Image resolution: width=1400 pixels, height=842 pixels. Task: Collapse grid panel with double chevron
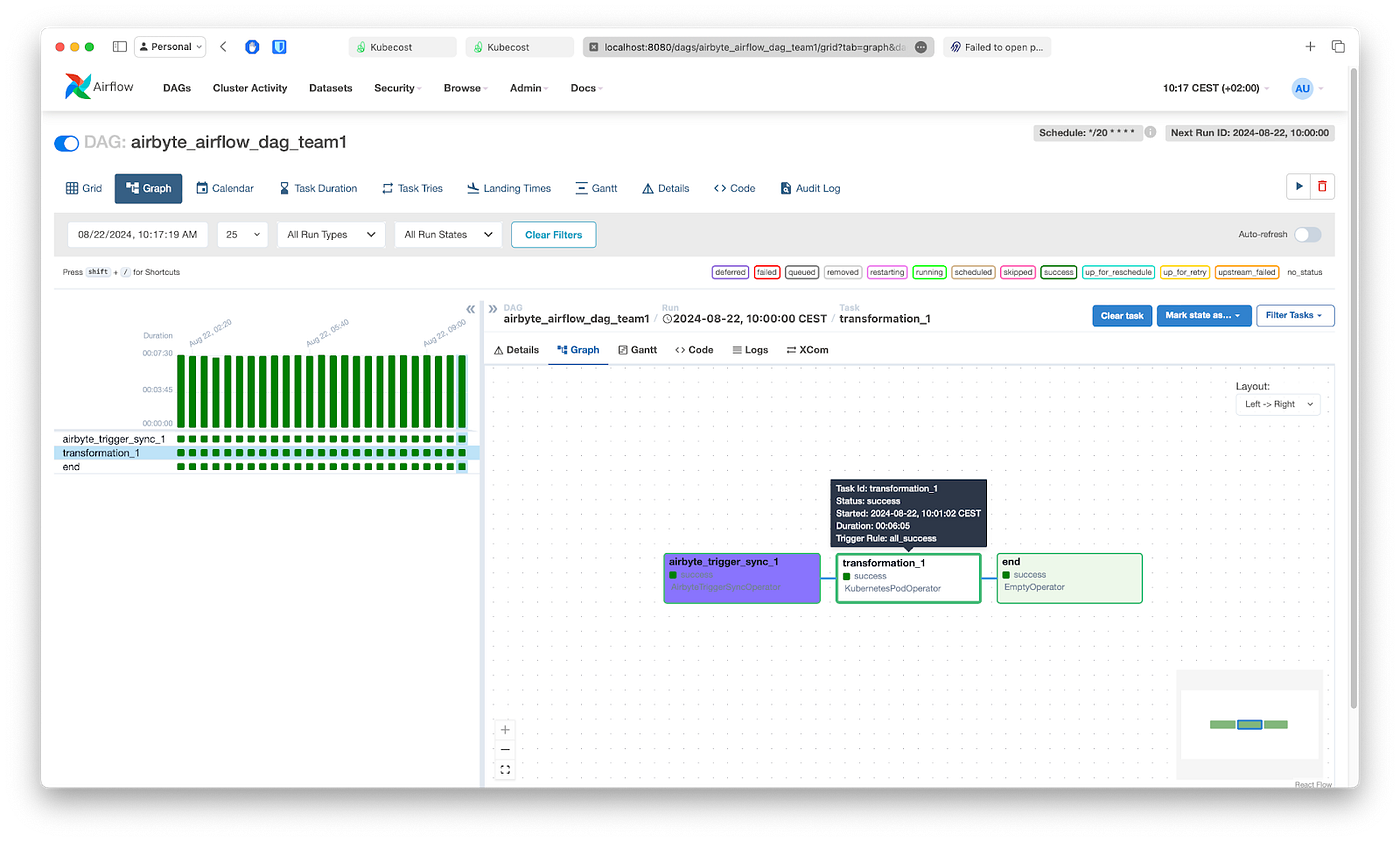[470, 309]
